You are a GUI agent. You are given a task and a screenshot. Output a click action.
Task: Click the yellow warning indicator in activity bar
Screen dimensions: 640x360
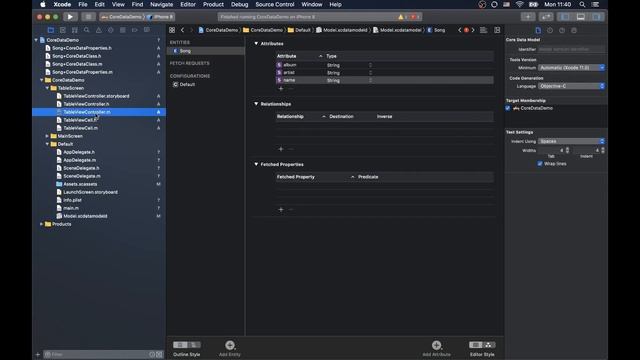(x=400, y=17)
